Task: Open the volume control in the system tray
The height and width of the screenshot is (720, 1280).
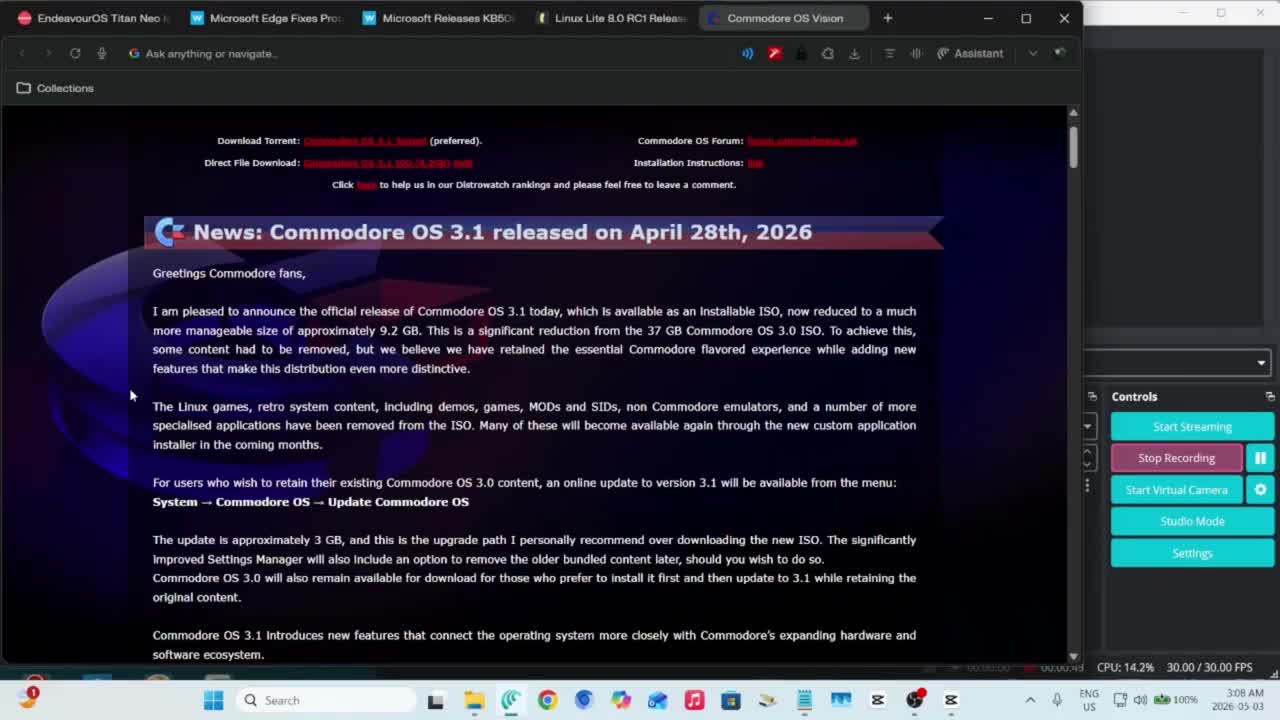Action: point(1140,700)
